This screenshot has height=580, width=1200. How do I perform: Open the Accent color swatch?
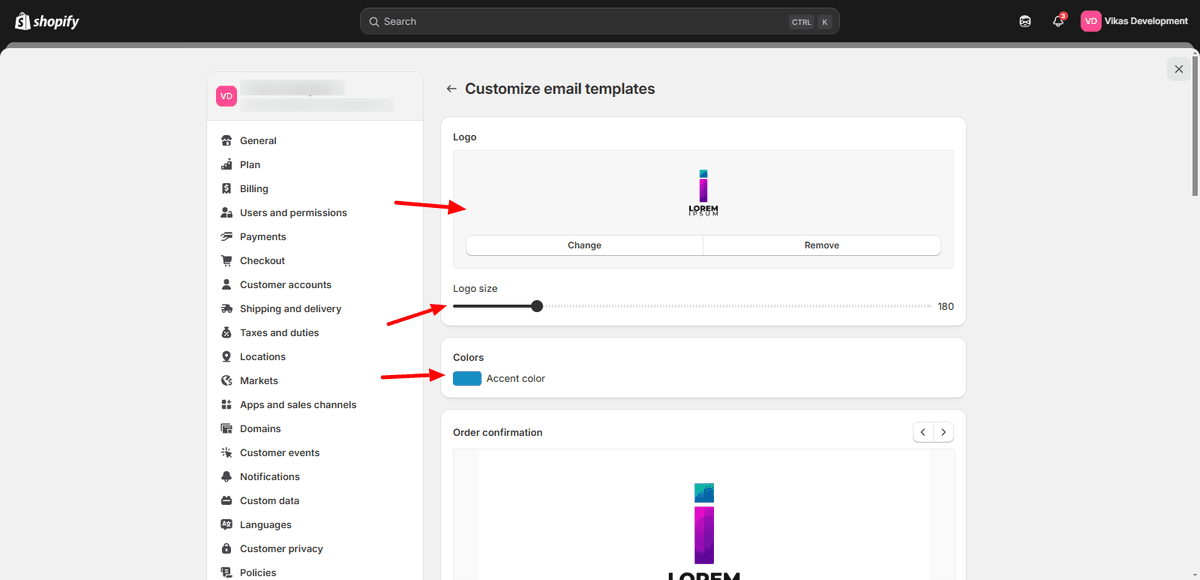467,378
